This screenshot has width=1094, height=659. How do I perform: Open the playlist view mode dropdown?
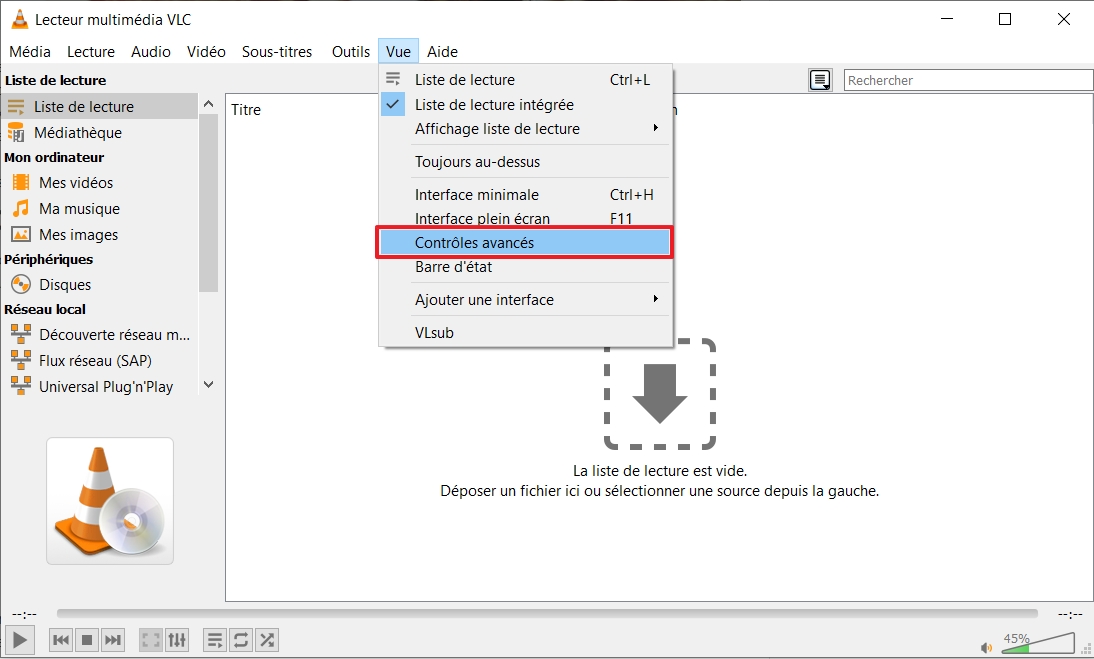tap(820, 80)
